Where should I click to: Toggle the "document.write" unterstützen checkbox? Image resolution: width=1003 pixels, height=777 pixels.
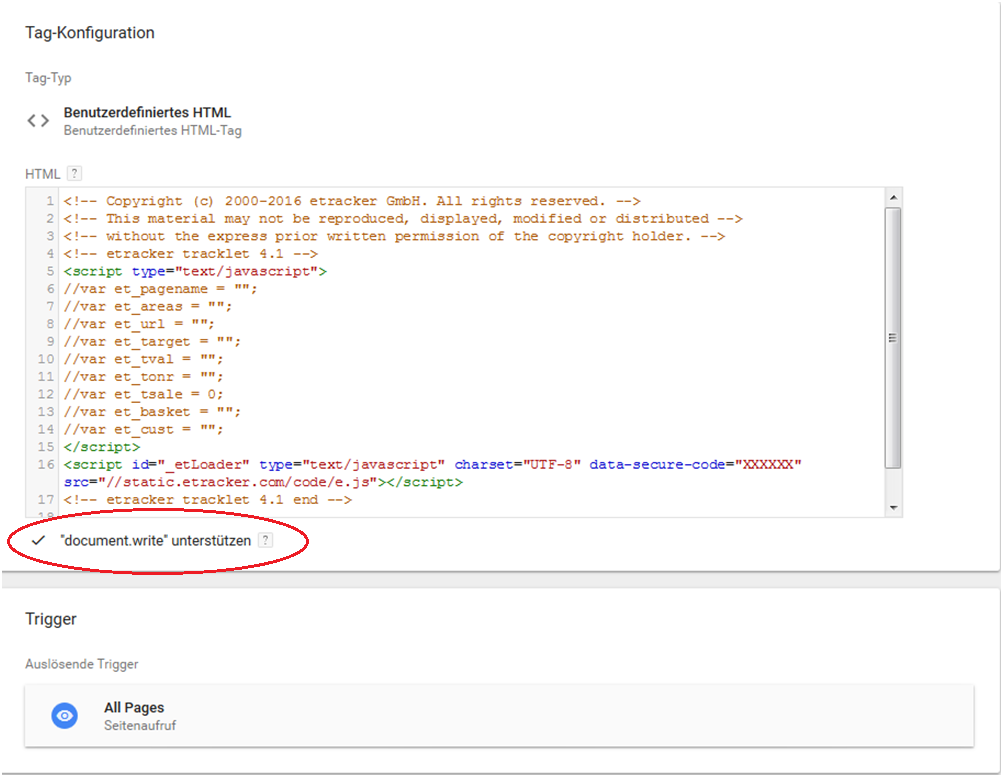coord(38,540)
